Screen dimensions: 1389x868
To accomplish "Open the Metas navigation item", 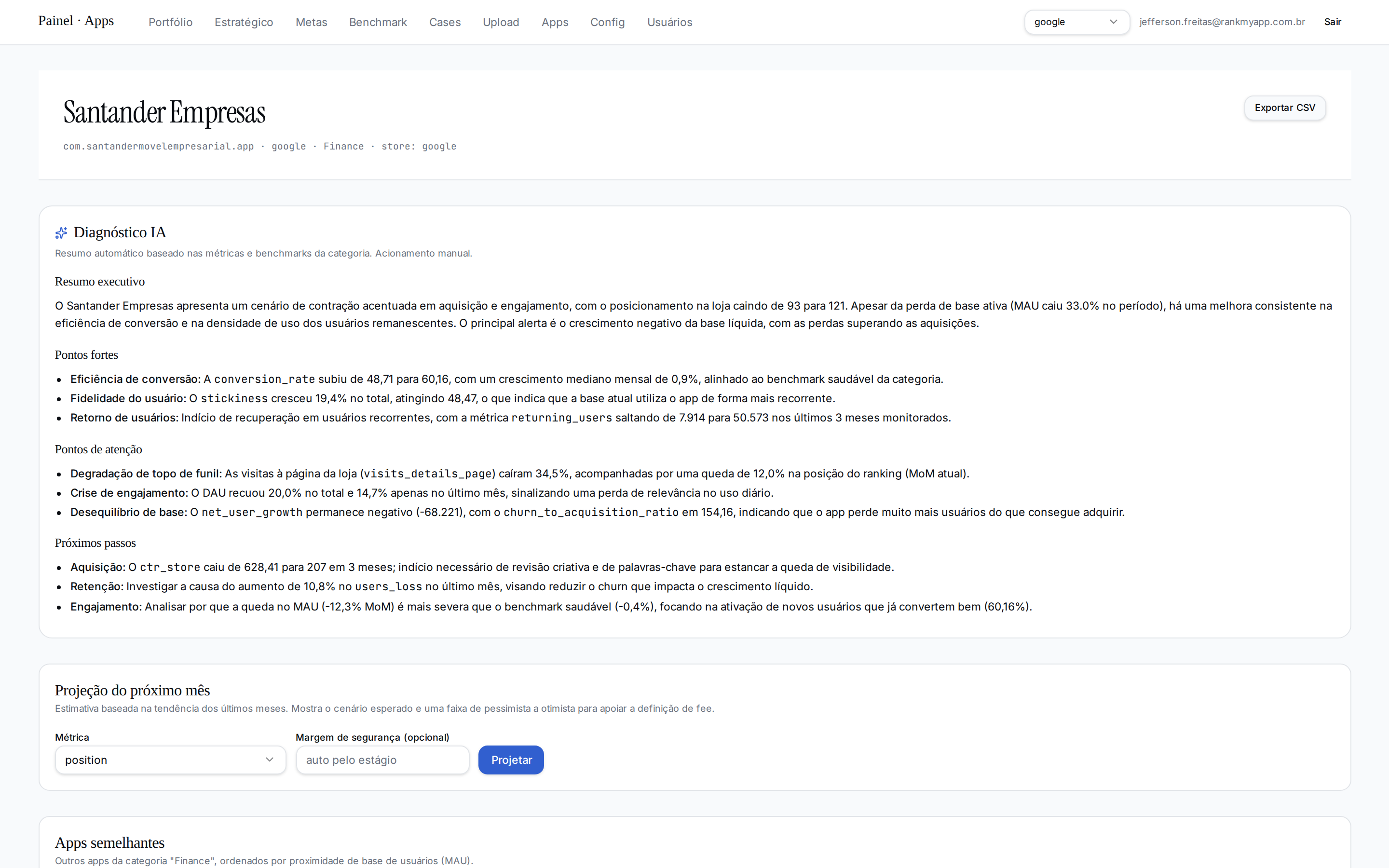I will point(311,22).
